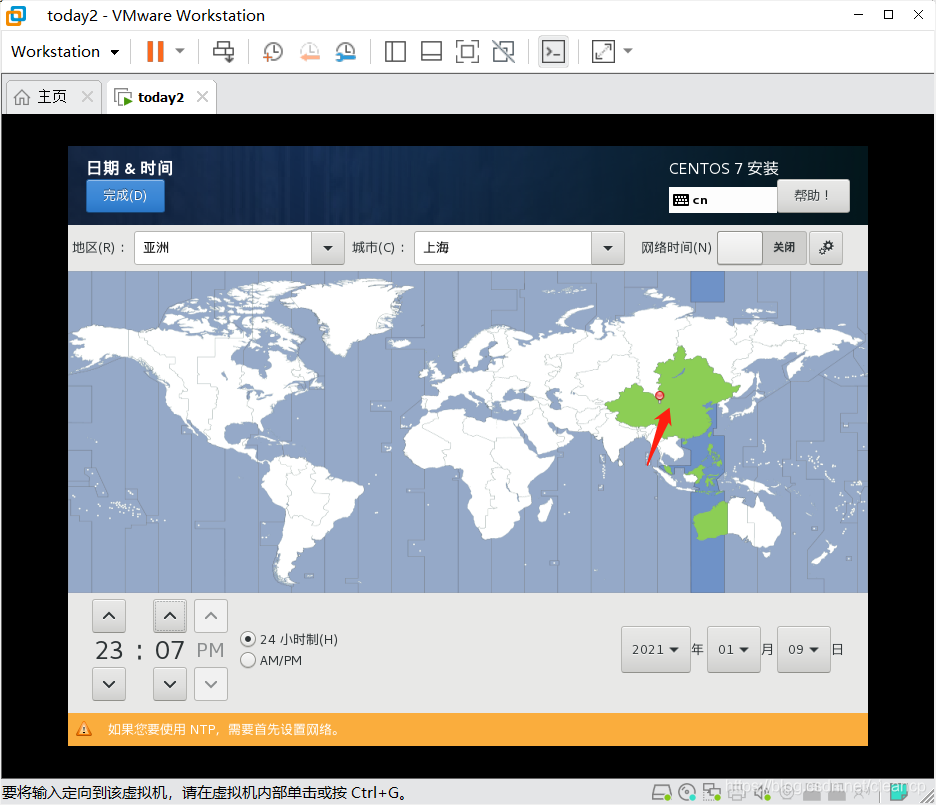This screenshot has width=936, height=805.
Task: Close the today2 tab
Action: coord(202,97)
